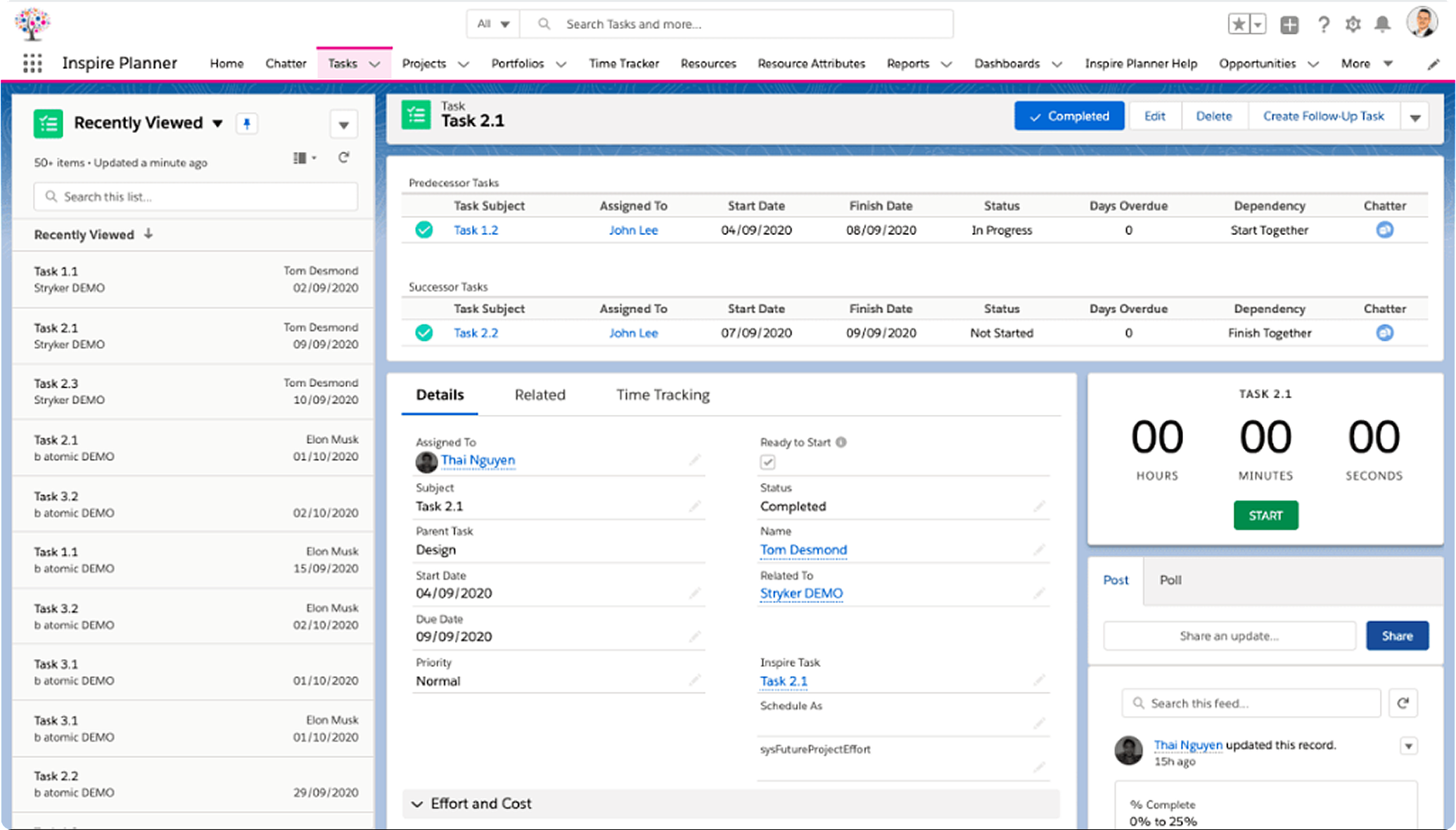Open the setup gear icon
Viewport: 1456px width, 830px height.
1353,25
